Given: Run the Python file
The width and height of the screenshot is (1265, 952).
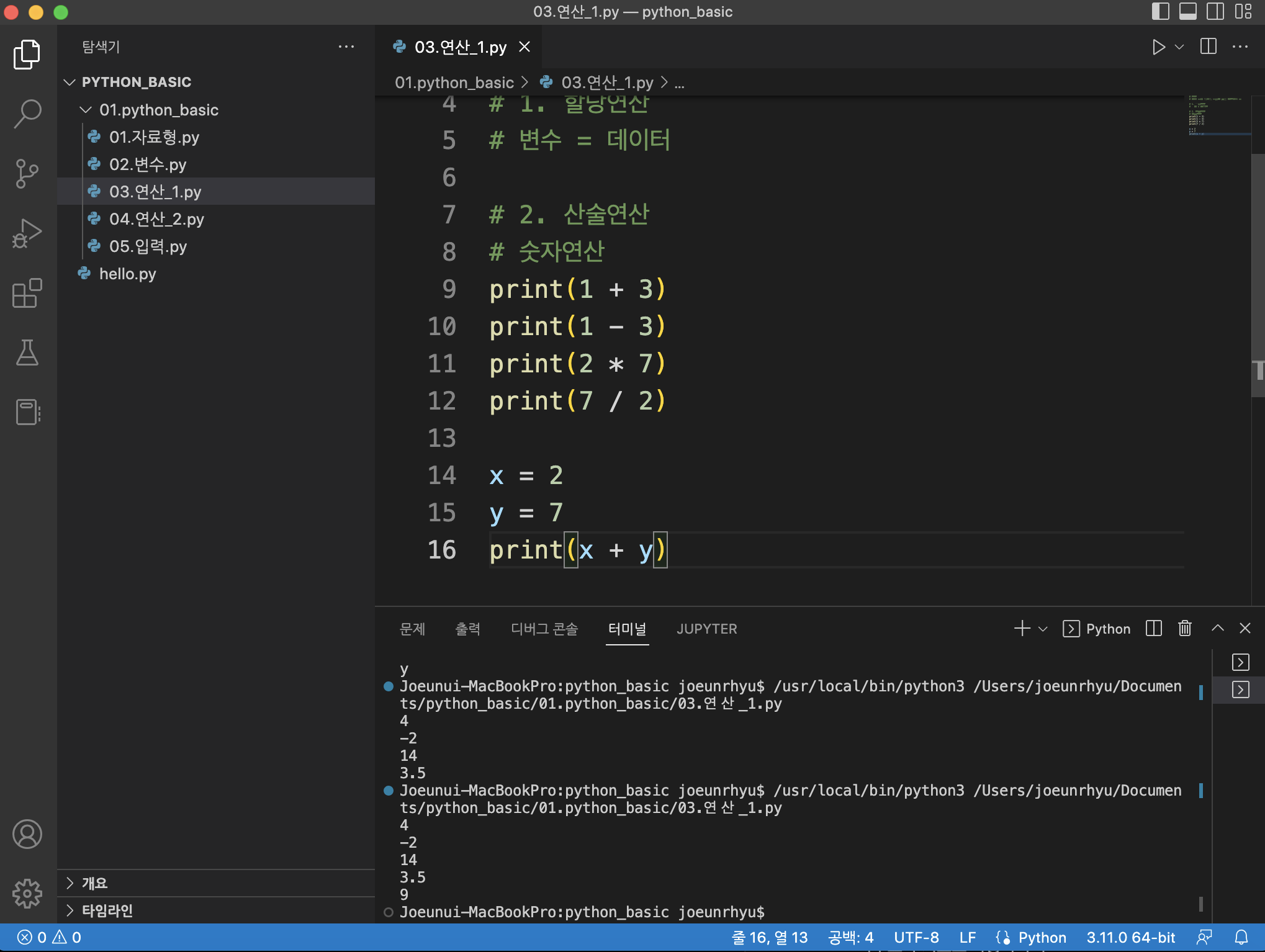Looking at the screenshot, I should coord(1158,47).
